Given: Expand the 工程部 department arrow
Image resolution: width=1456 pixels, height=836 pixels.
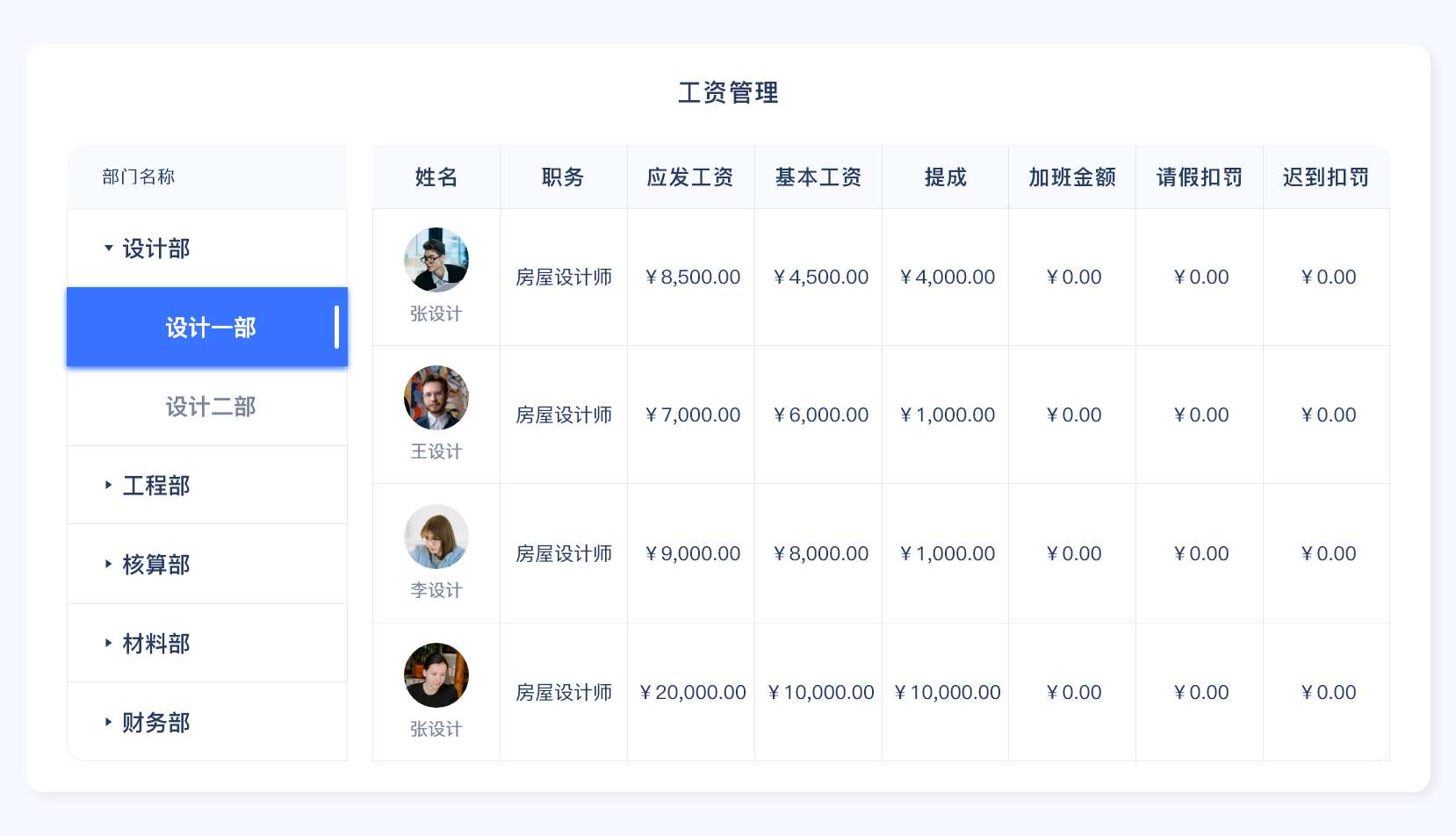Looking at the screenshot, I should coord(108,485).
